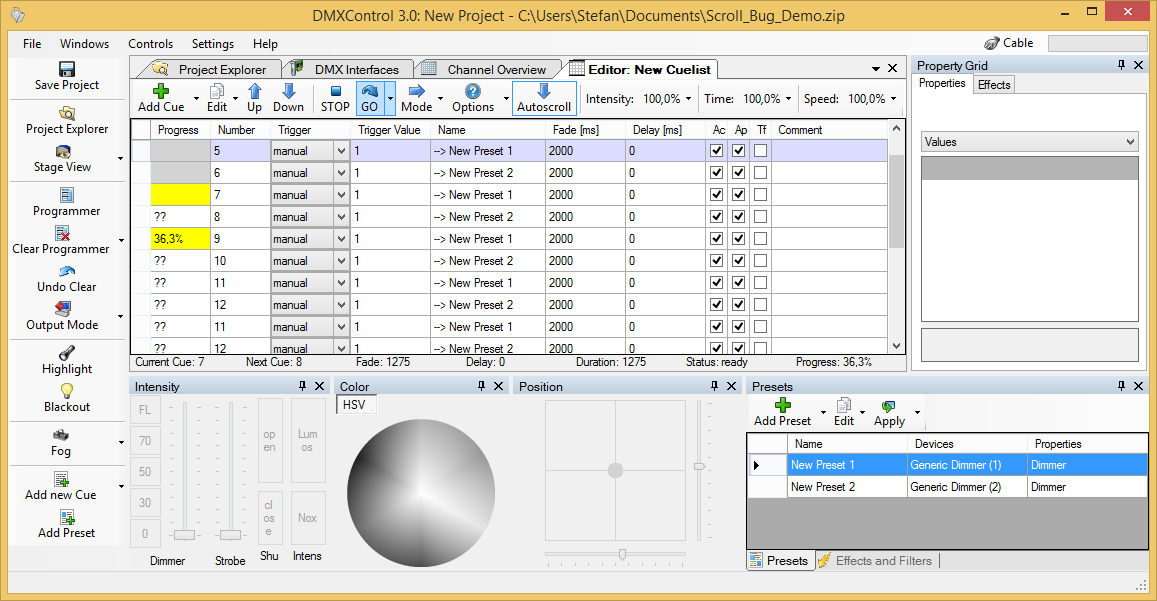Expand the Values dropdown in Property Grid
1157x601 pixels.
(1130, 142)
